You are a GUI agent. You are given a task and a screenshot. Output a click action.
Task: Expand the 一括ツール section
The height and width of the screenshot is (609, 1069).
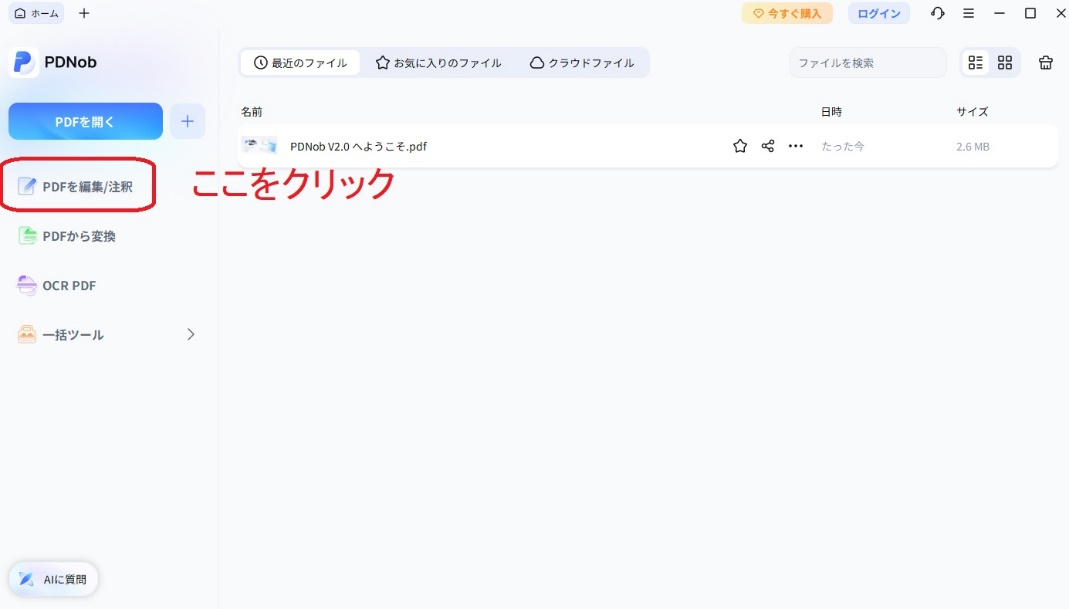pyautogui.click(x=190, y=334)
